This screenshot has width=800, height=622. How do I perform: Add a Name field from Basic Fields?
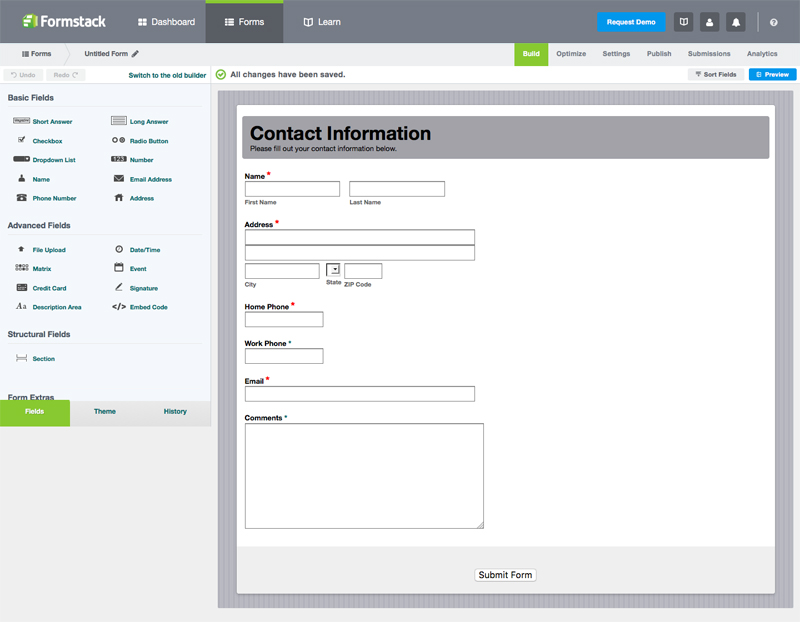34,179
